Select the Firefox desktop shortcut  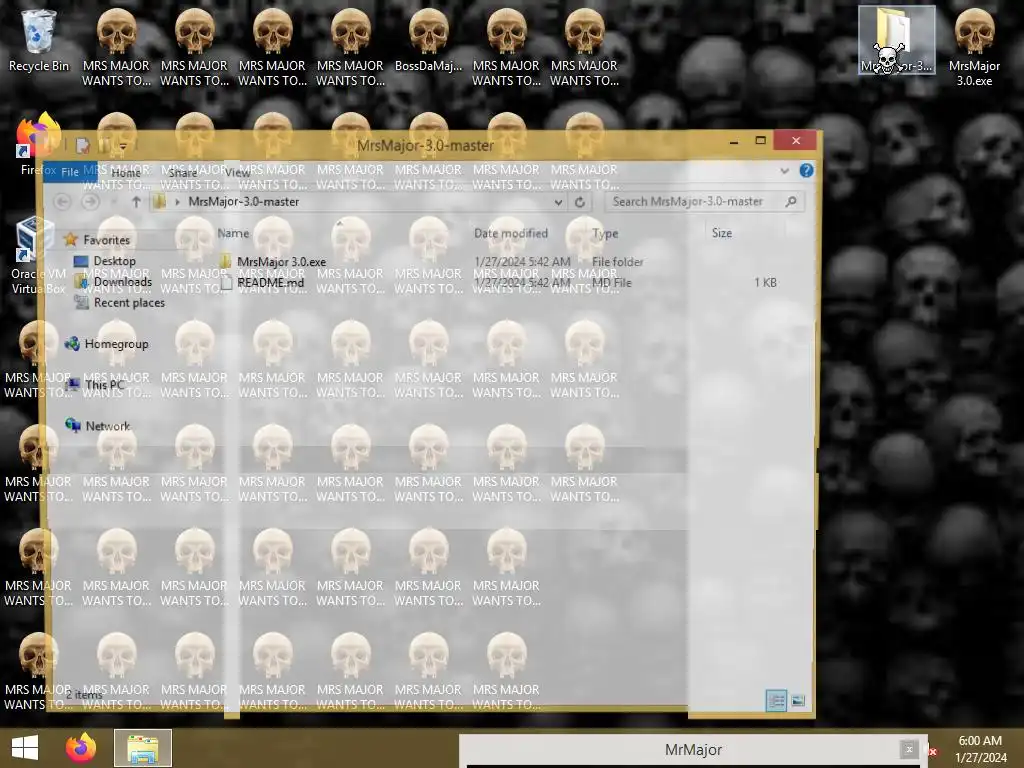(x=38, y=144)
